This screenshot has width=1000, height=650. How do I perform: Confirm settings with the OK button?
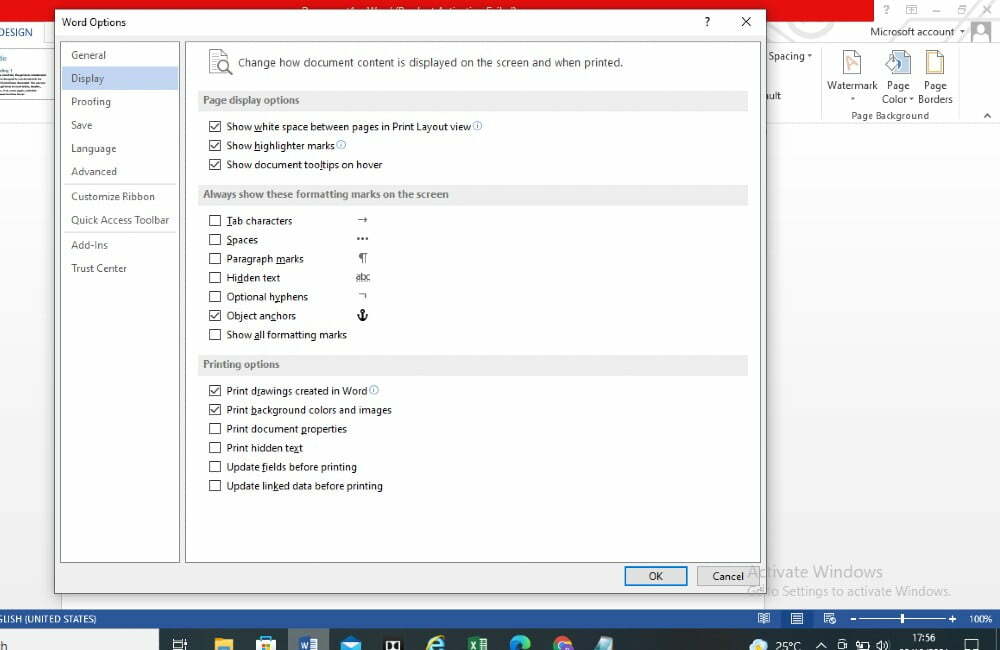(656, 576)
